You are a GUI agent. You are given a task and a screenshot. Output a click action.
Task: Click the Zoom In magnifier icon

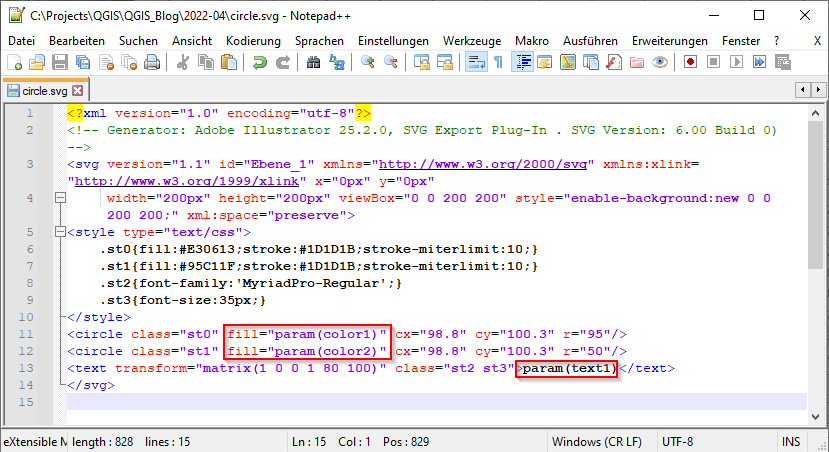368,62
